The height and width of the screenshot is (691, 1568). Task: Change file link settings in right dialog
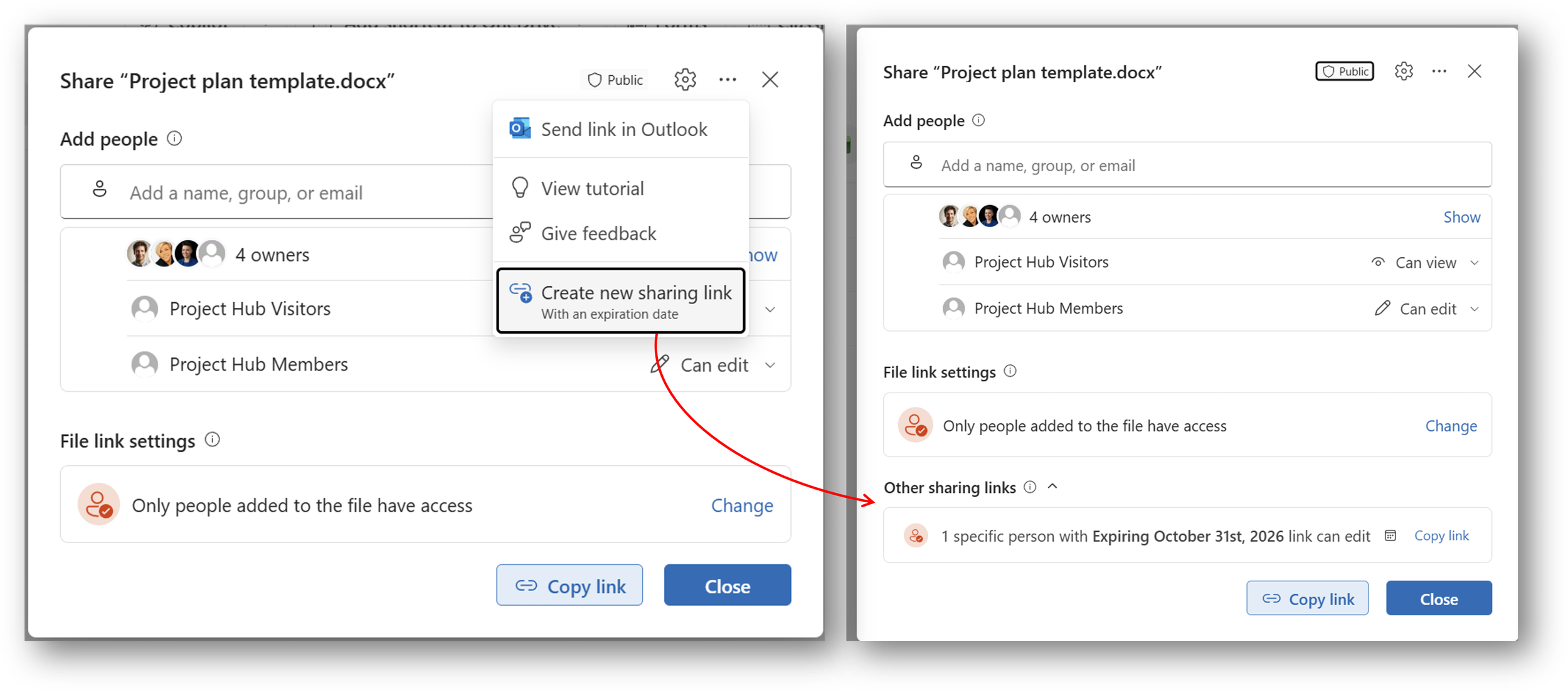pos(1451,426)
